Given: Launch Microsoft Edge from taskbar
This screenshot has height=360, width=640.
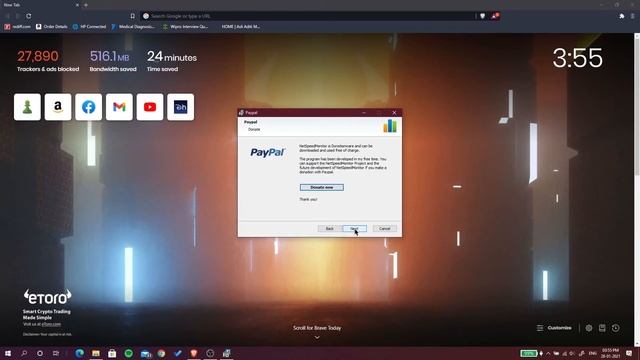Looking at the screenshot, I should (80, 353).
